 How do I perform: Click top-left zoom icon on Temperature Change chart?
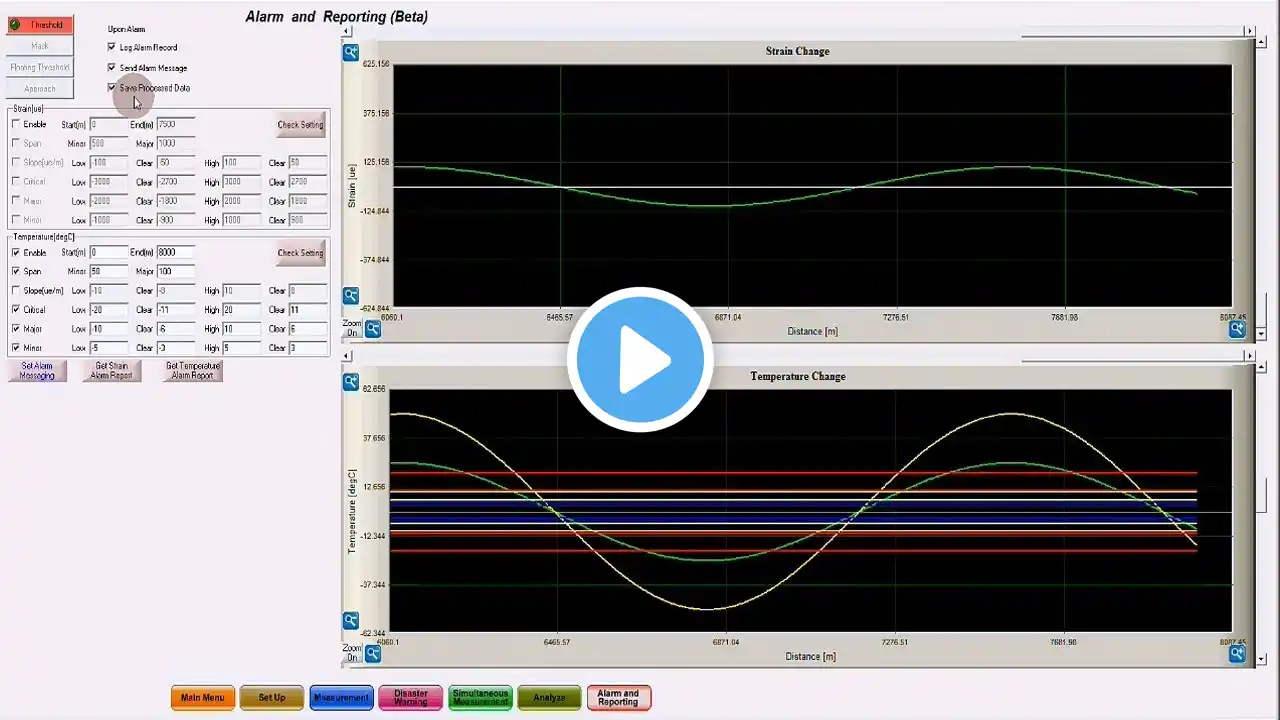click(x=350, y=381)
